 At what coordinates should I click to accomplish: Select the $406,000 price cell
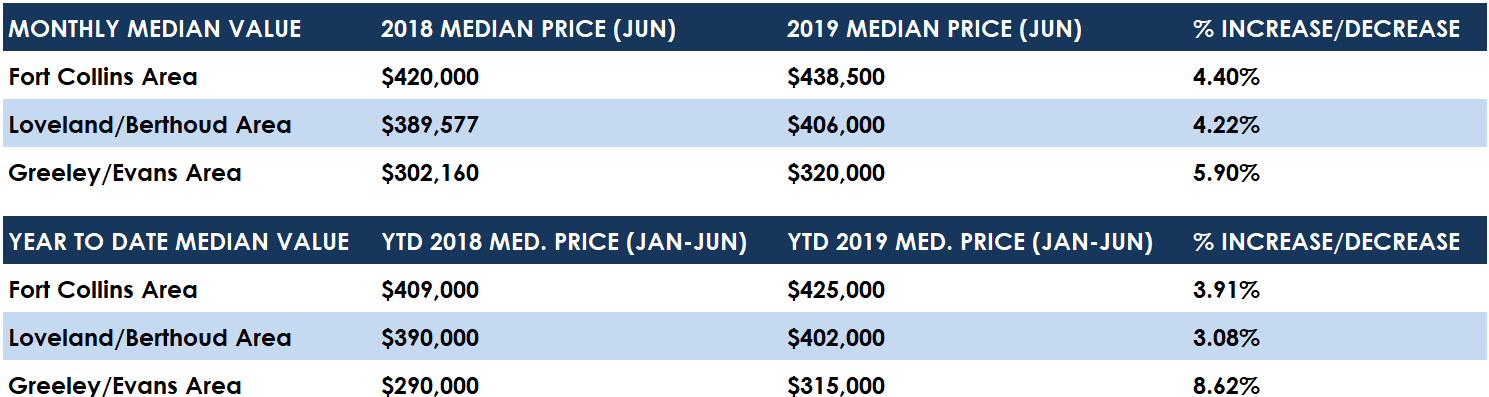click(836, 125)
